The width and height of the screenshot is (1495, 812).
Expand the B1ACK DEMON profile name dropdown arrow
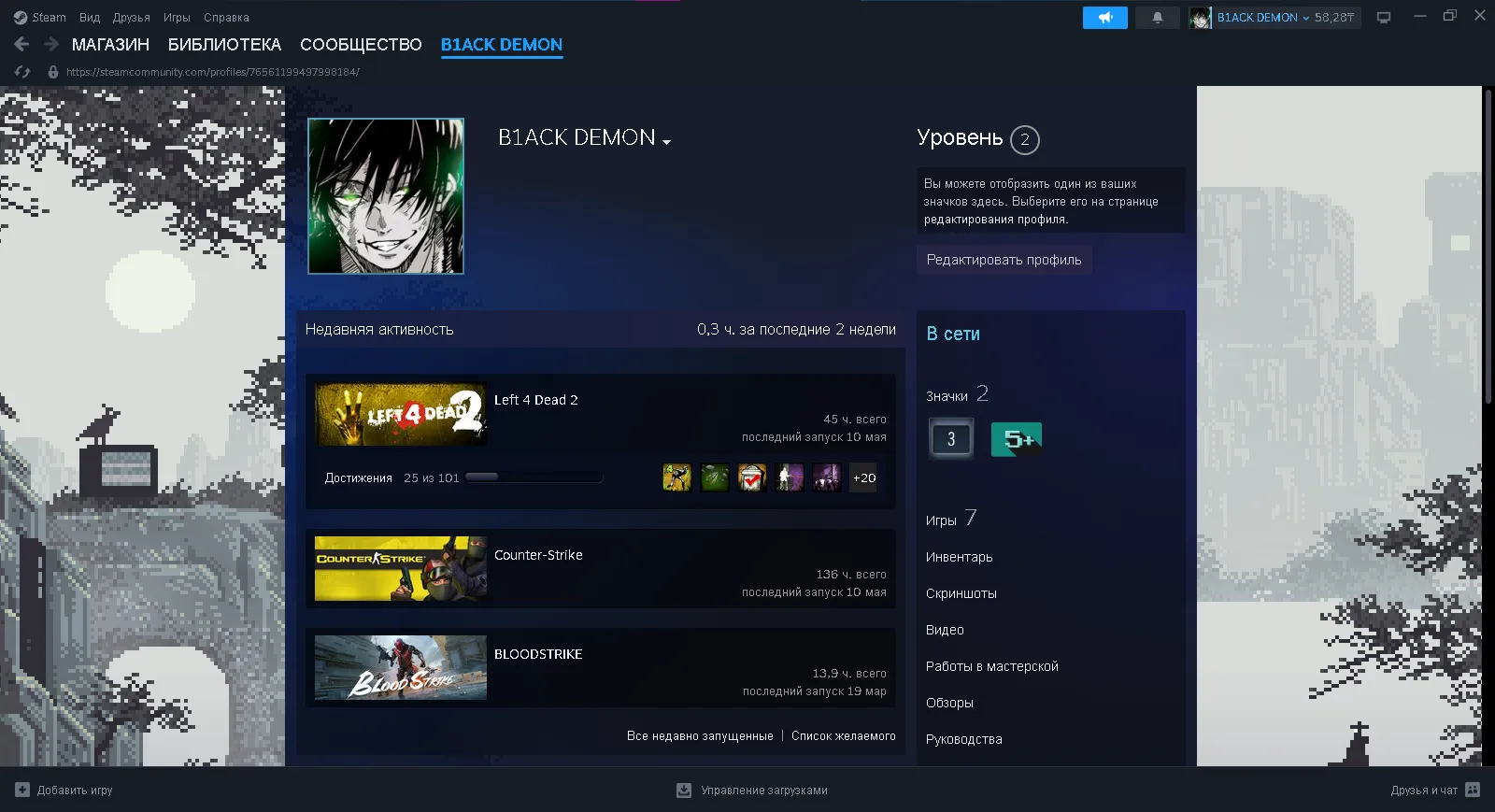(667, 142)
